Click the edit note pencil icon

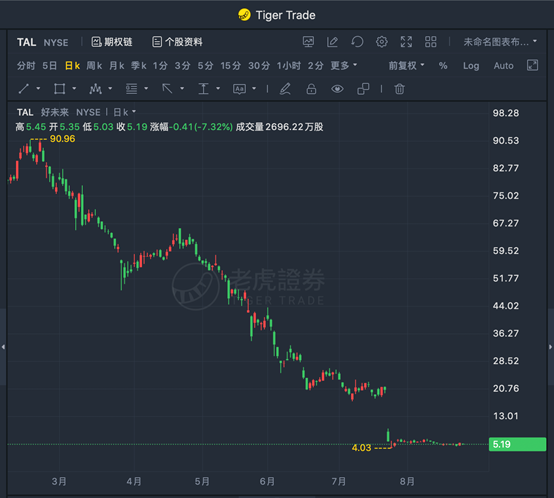point(332,42)
